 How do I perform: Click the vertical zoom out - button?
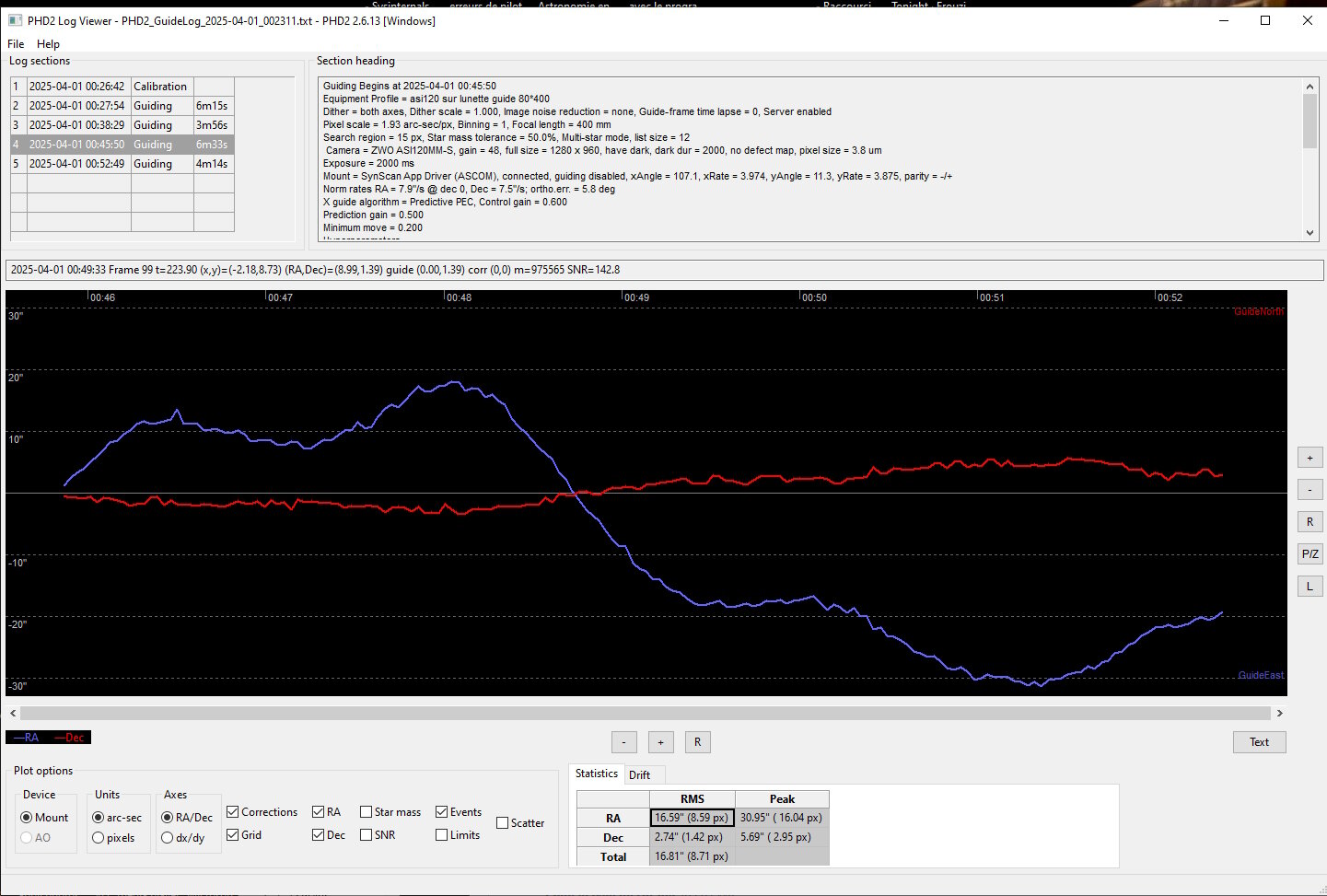(1310, 490)
